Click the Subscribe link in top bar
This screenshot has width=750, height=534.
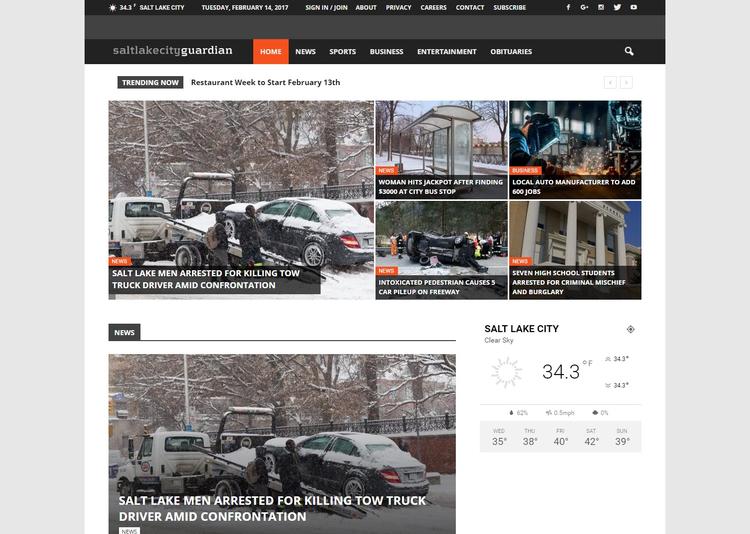(x=509, y=7)
